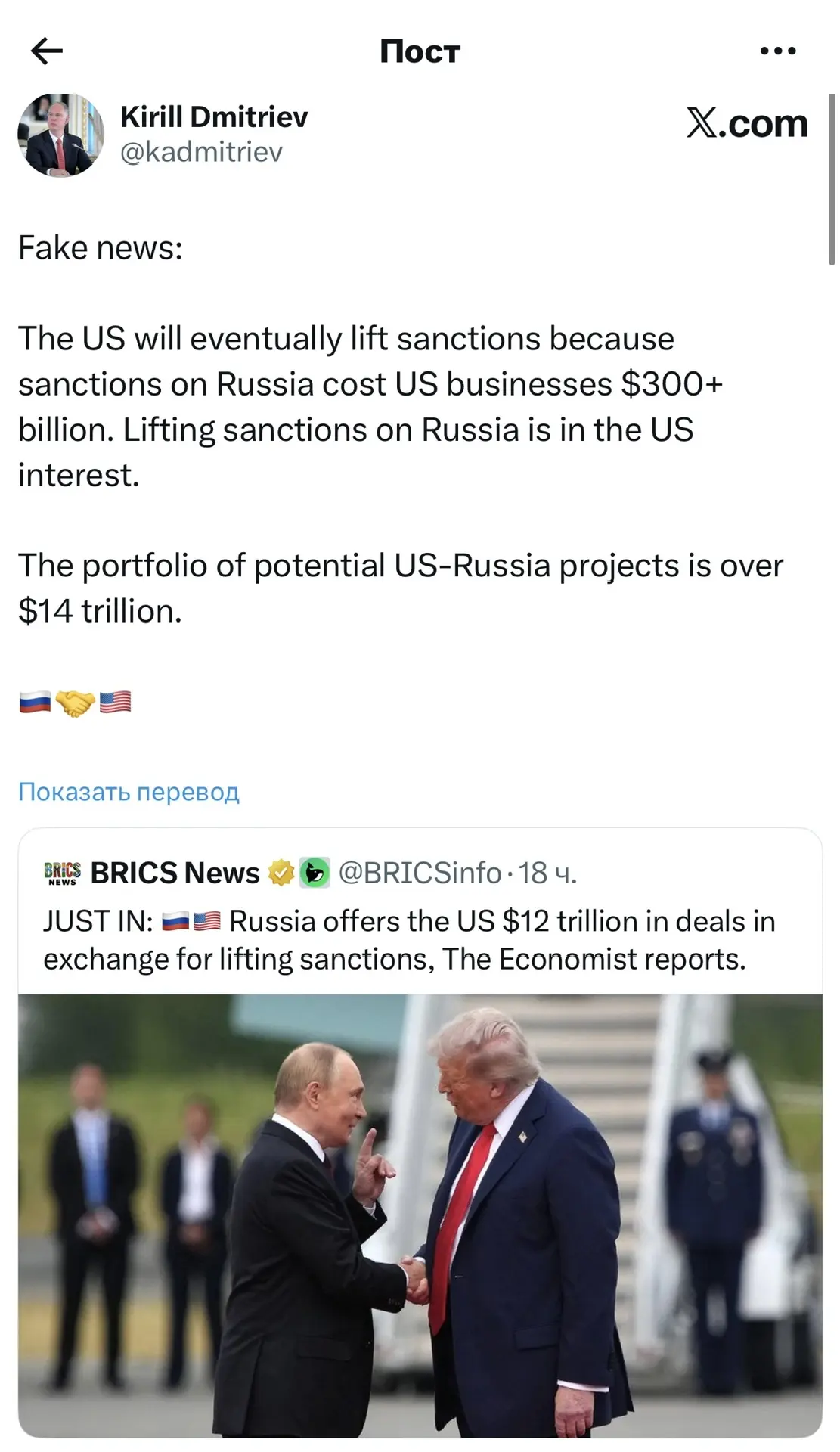Screen dimensions: 840x1452
Task: Open the three-dot more options menu
Action: (x=777, y=51)
